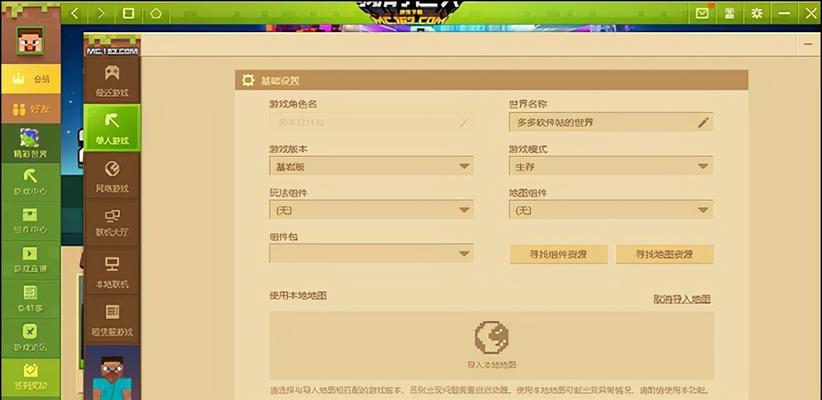Click the Steve avatar at top left

[30, 40]
